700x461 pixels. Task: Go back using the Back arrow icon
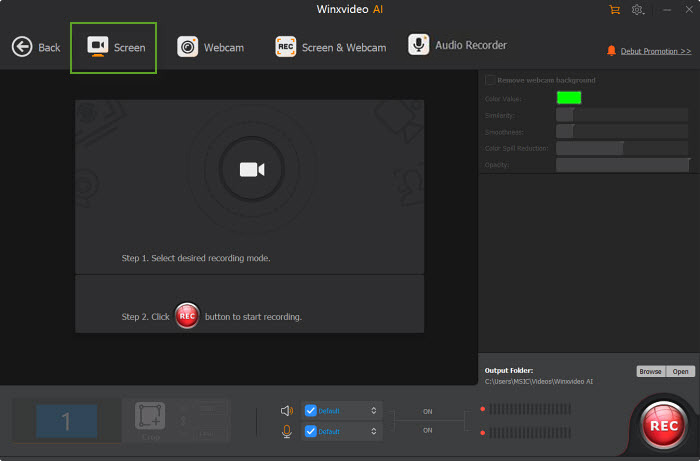pyautogui.click(x=22, y=47)
